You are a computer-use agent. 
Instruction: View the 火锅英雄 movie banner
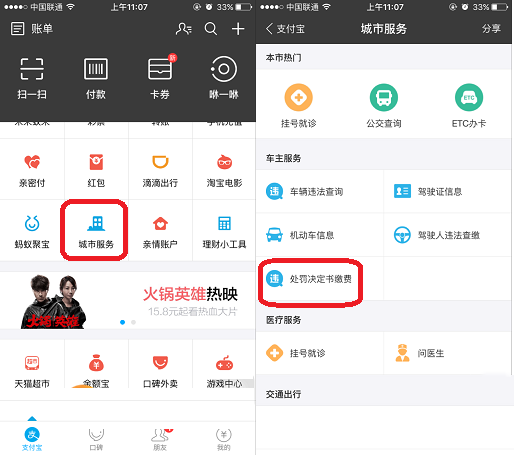128,300
